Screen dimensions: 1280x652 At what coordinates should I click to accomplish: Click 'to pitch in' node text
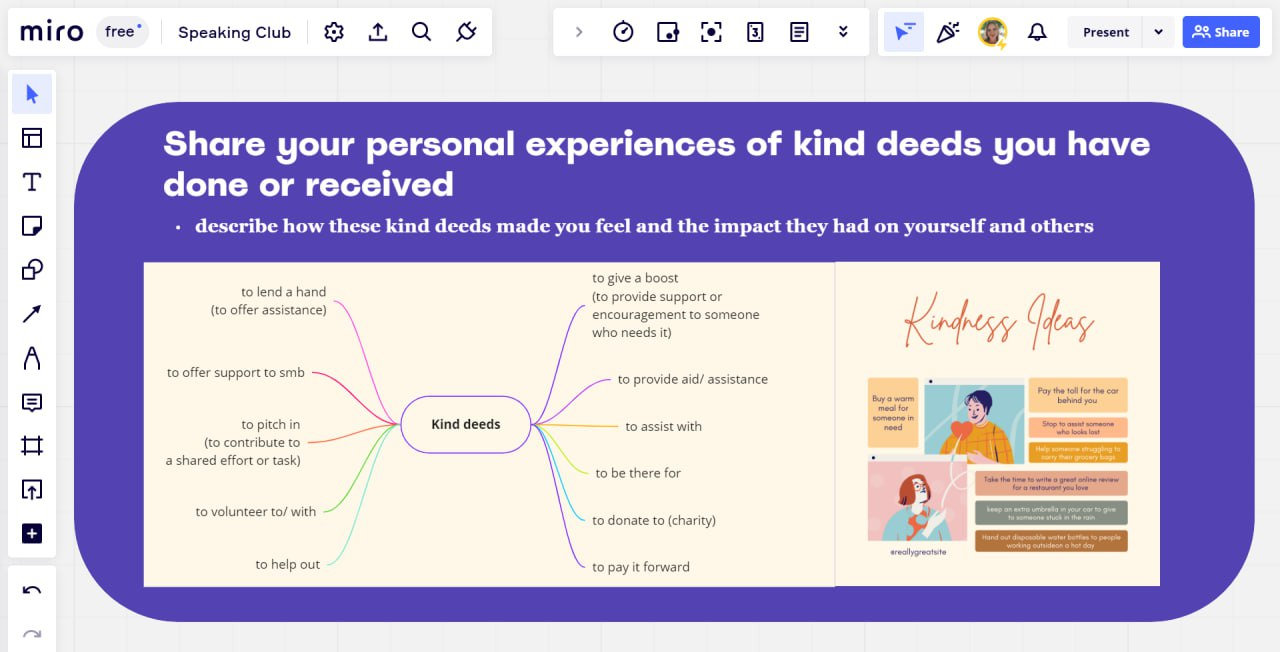point(235,442)
